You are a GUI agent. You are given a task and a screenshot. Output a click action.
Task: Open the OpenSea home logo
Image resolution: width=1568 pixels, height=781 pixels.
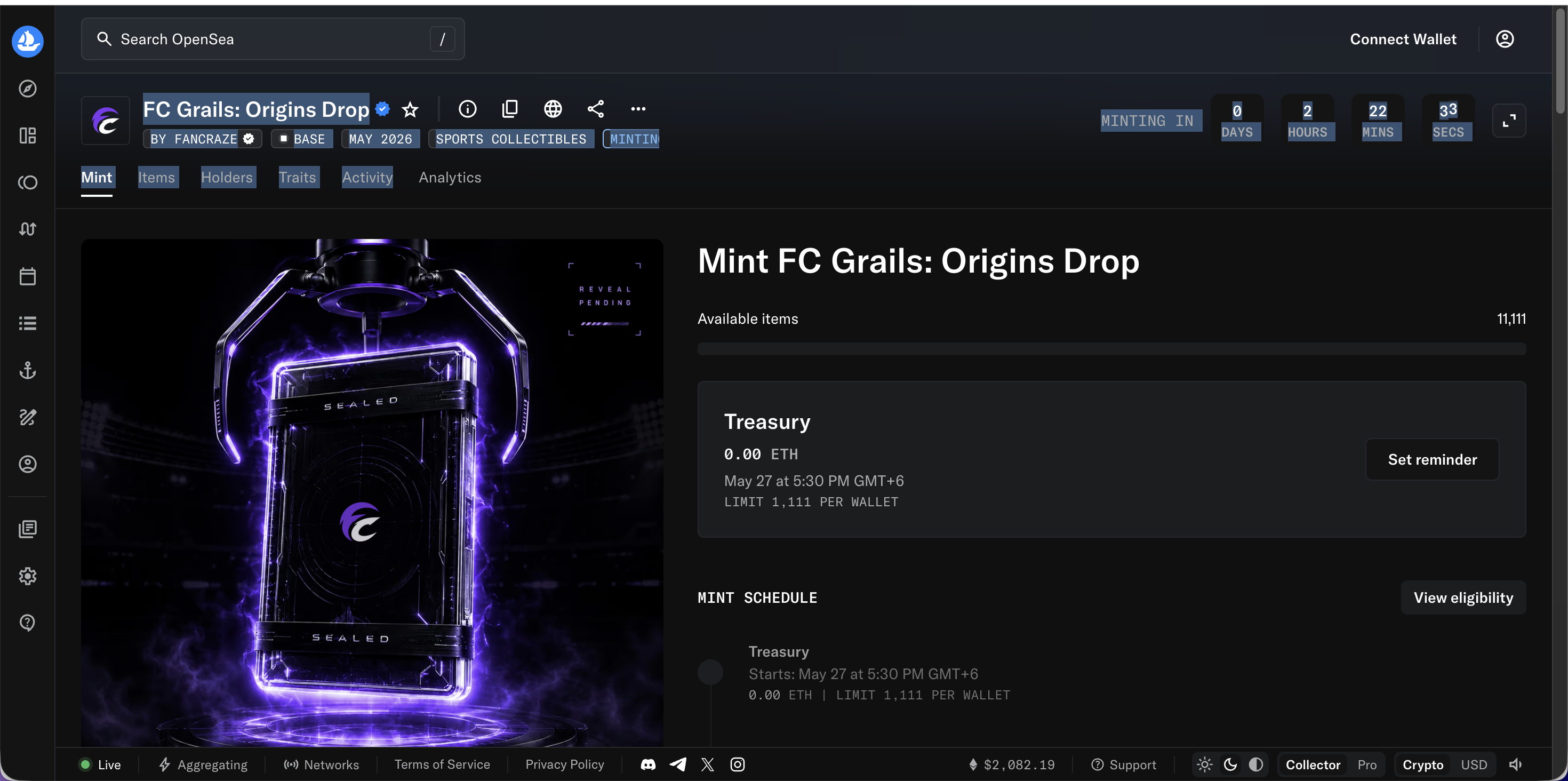point(27,42)
